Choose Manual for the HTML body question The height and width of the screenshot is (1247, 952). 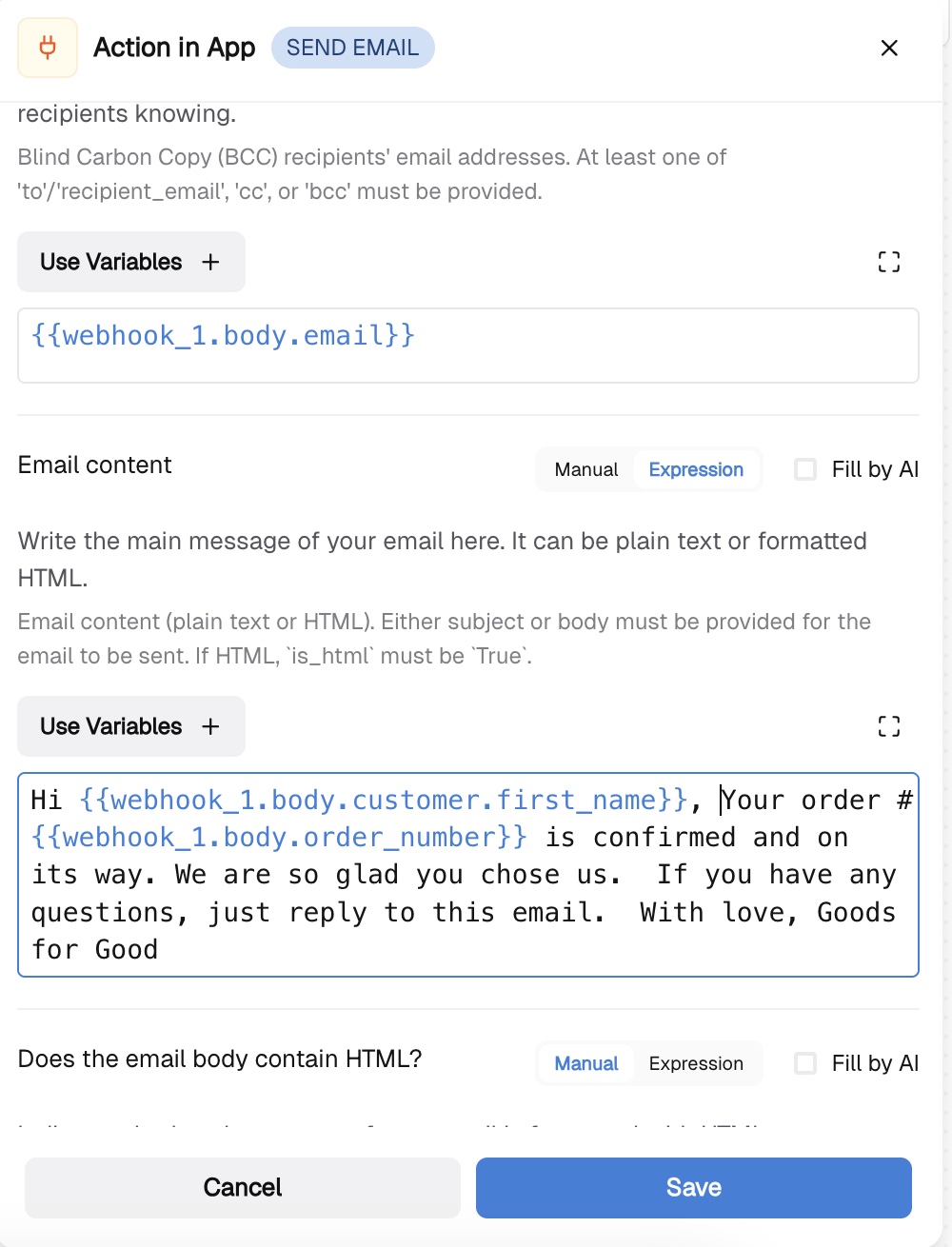(x=586, y=1063)
